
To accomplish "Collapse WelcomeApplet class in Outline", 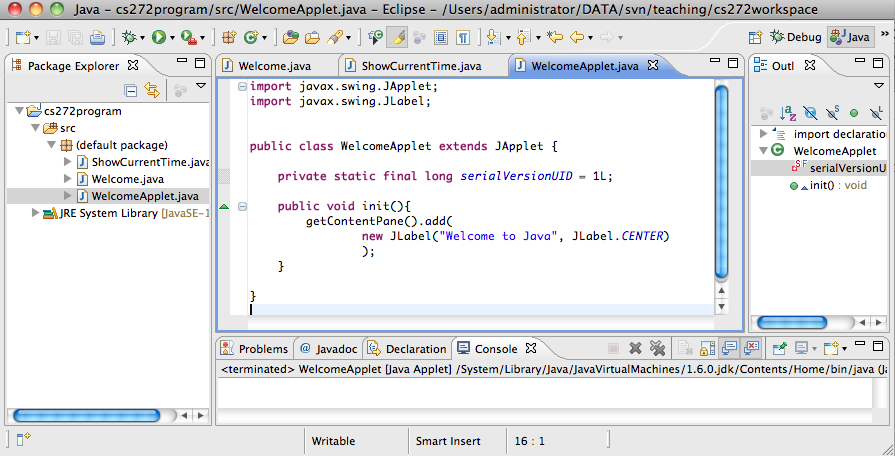I will point(763,151).
